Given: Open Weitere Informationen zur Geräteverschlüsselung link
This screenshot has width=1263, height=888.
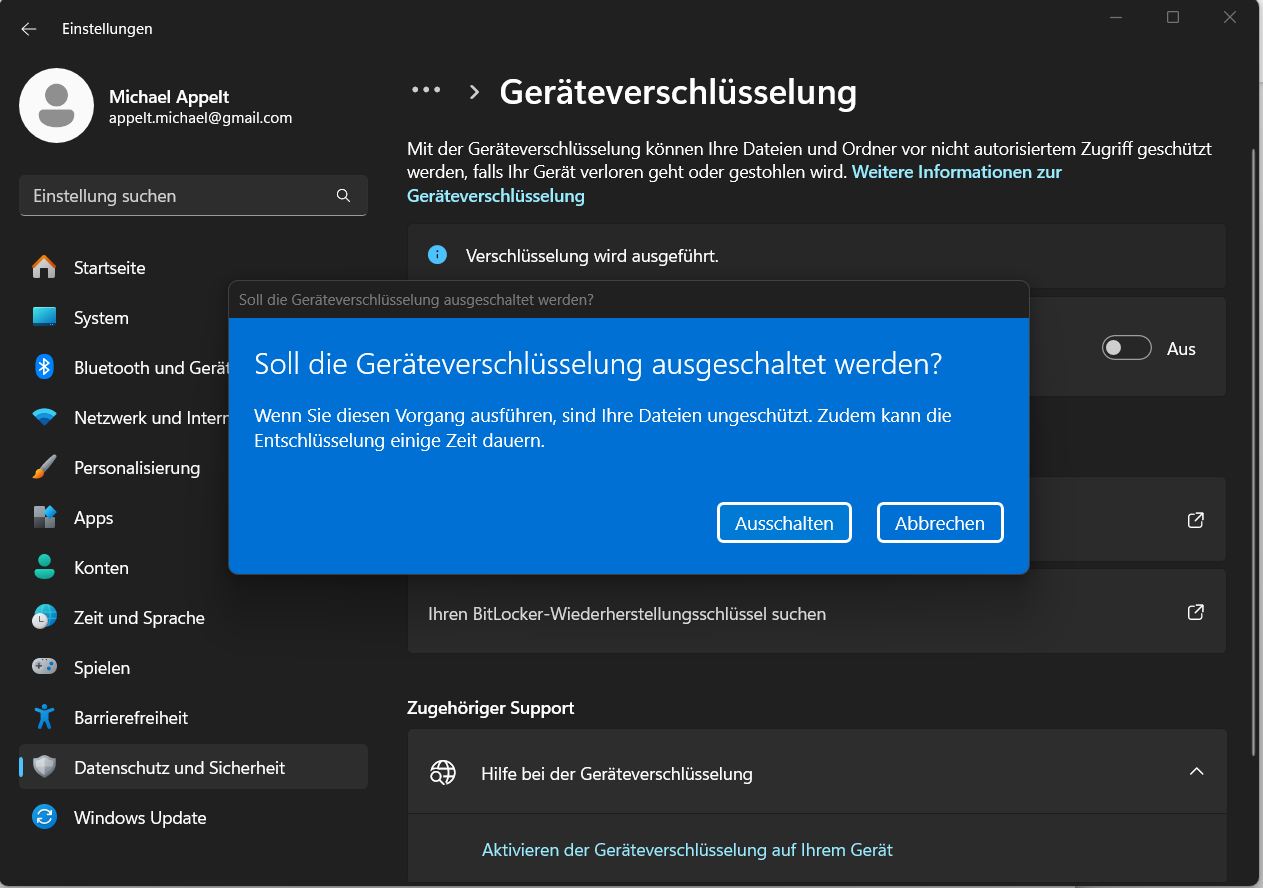Looking at the screenshot, I should pyautogui.click(x=956, y=172).
